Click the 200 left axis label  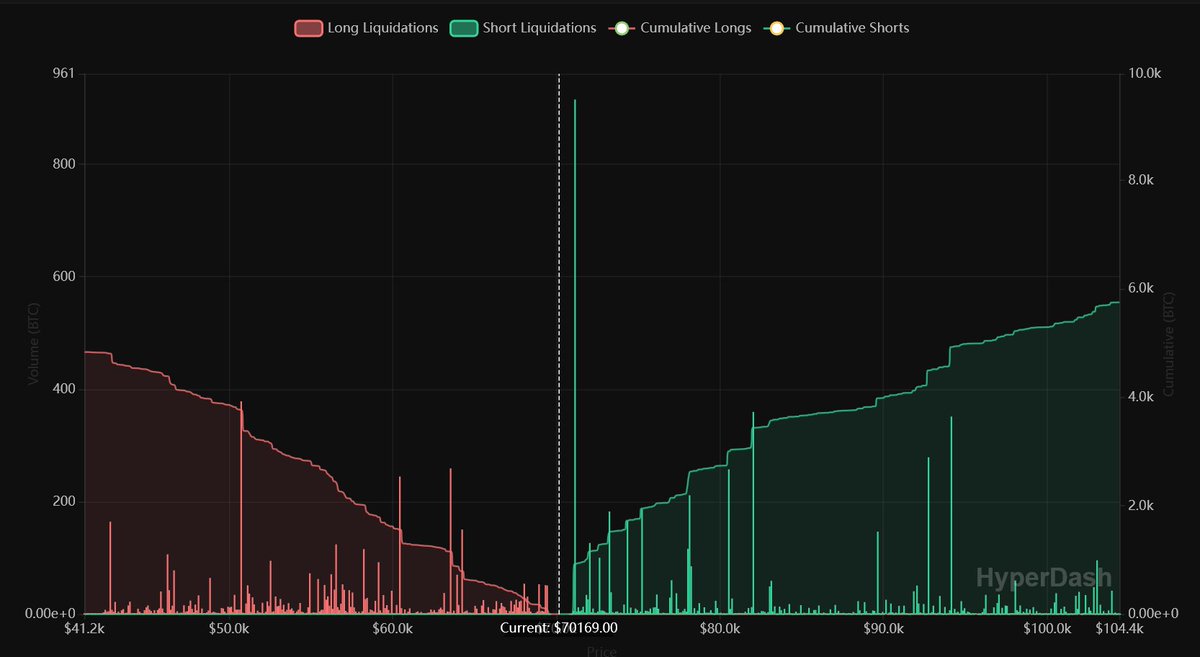63,501
